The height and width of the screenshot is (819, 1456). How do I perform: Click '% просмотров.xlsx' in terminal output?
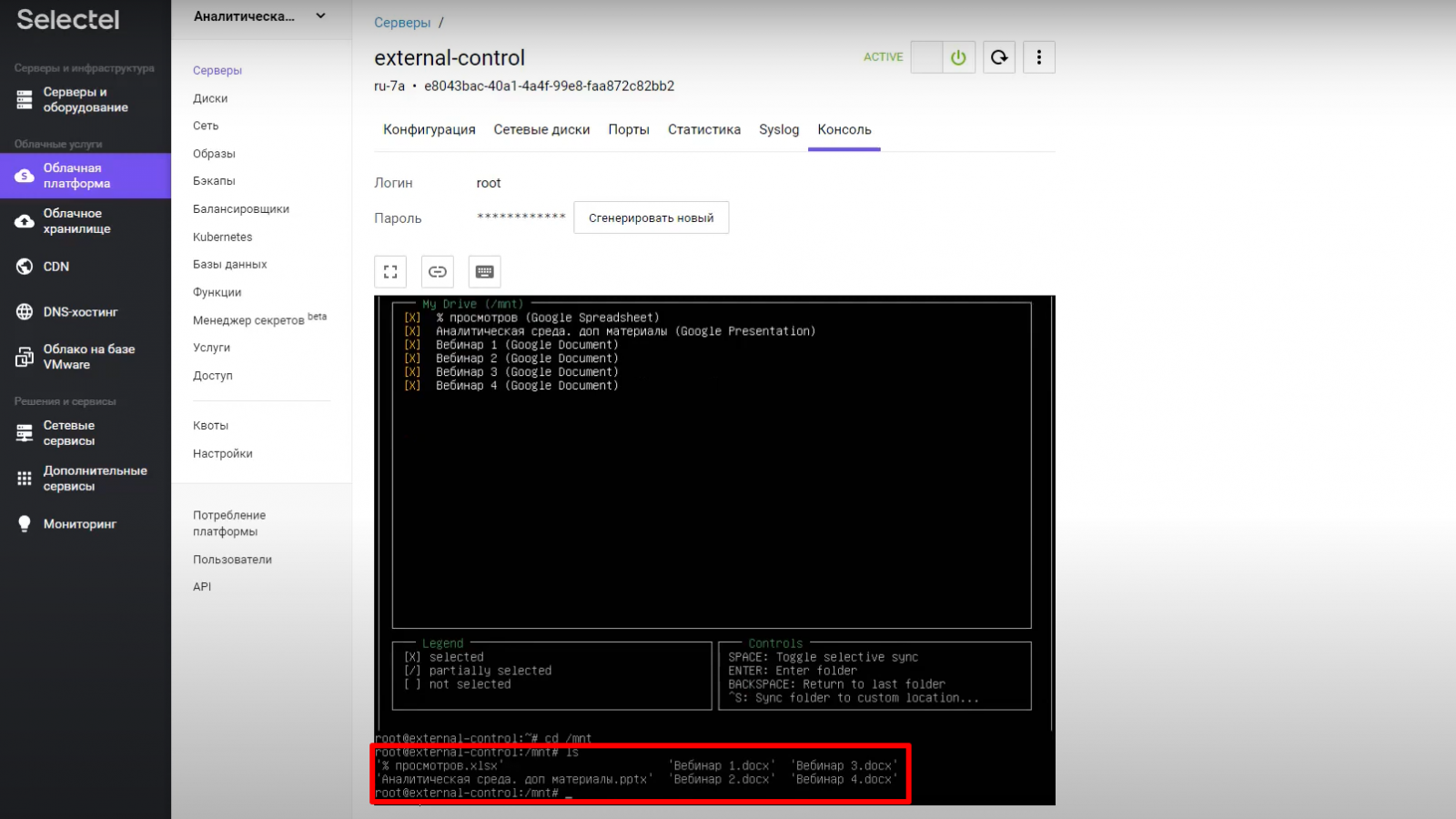point(440,766)
